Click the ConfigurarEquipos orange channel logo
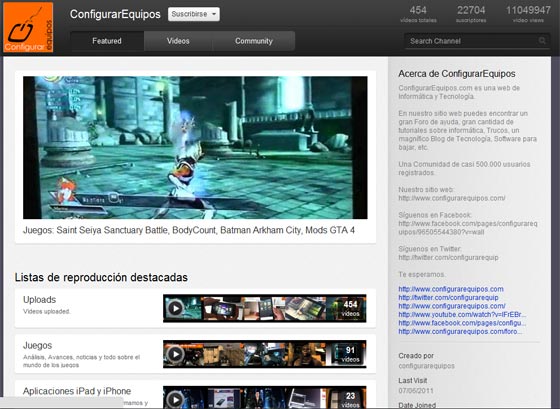The image size is (560, 409). click(x=28, y=27)
